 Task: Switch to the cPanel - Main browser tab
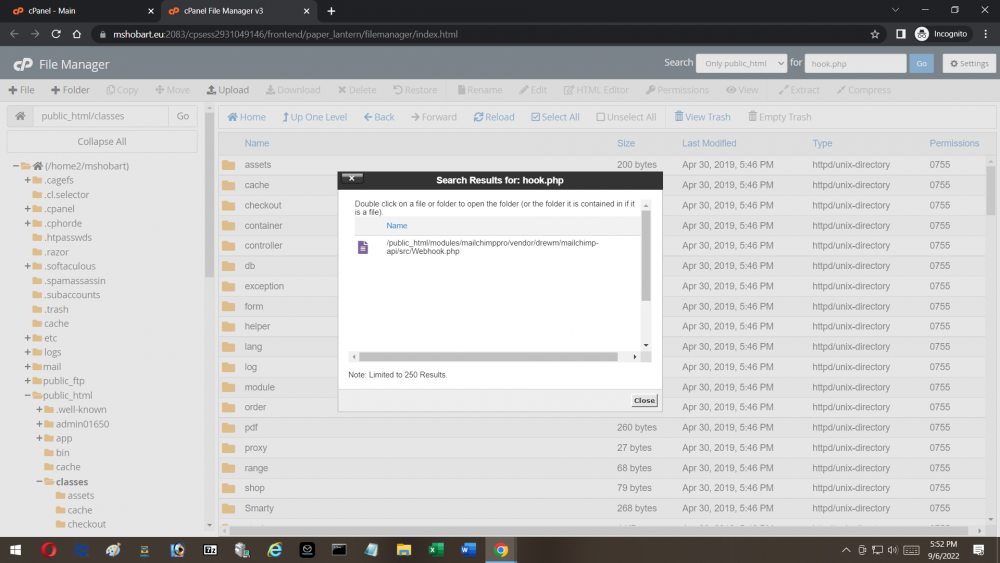pyautogui.click(x=83, y=11)
